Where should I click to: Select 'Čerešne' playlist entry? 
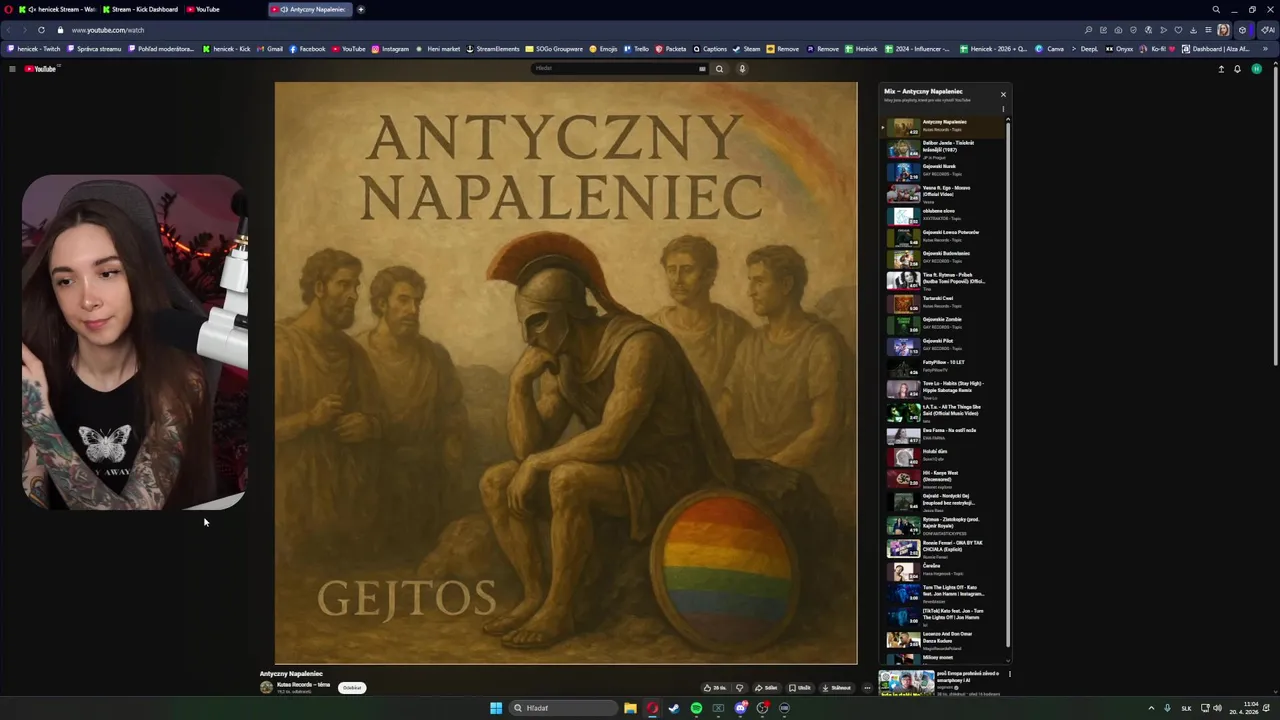pyautogui.click(x=943, y=570)
